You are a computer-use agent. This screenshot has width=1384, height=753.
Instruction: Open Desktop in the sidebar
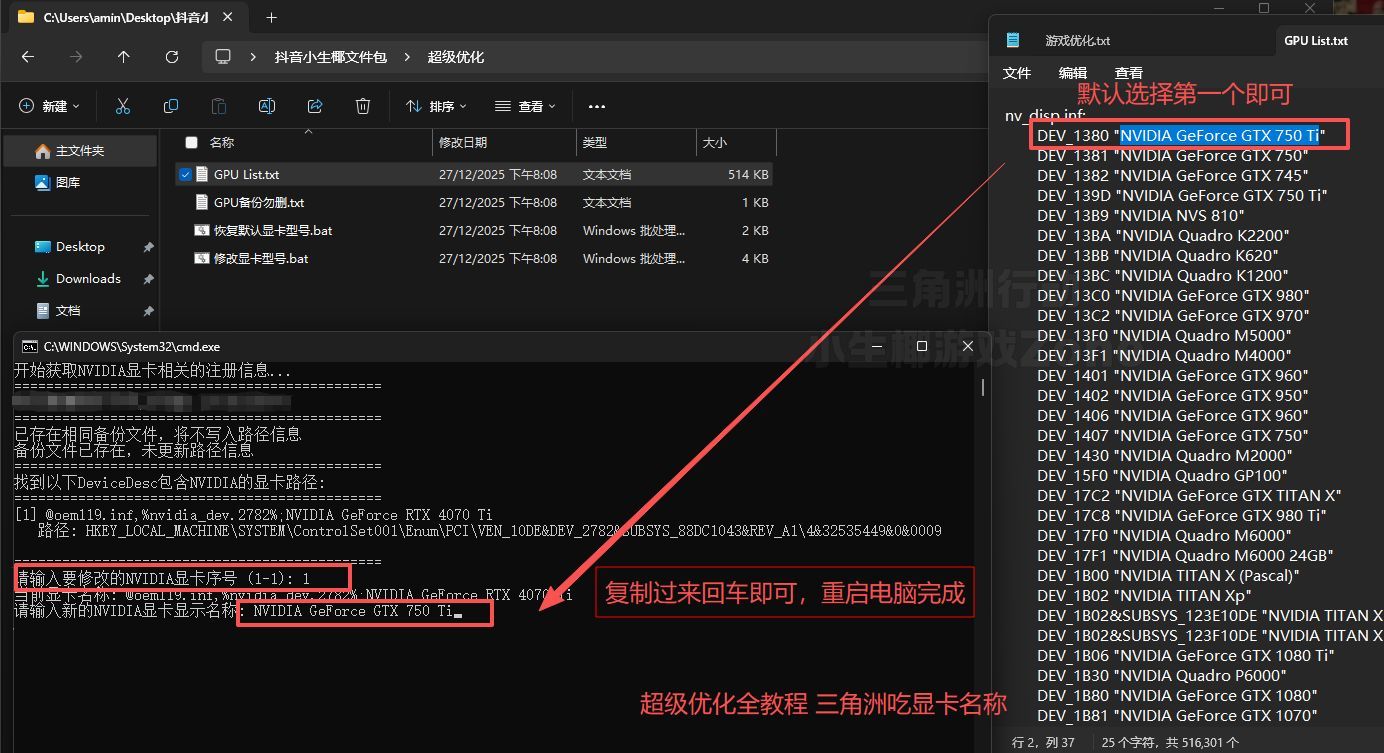(80, 247)
